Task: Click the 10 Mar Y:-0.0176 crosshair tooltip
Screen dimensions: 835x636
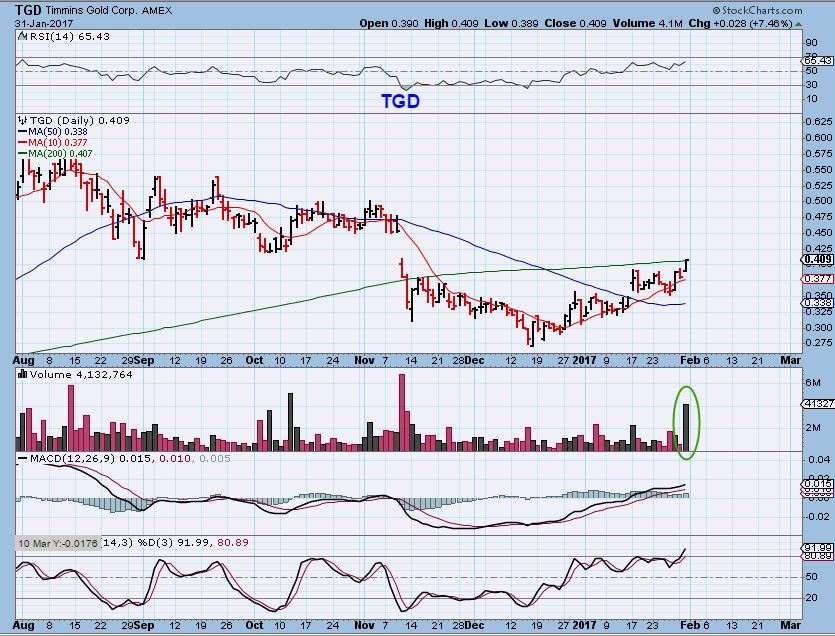Action: (x=58, y=543)
